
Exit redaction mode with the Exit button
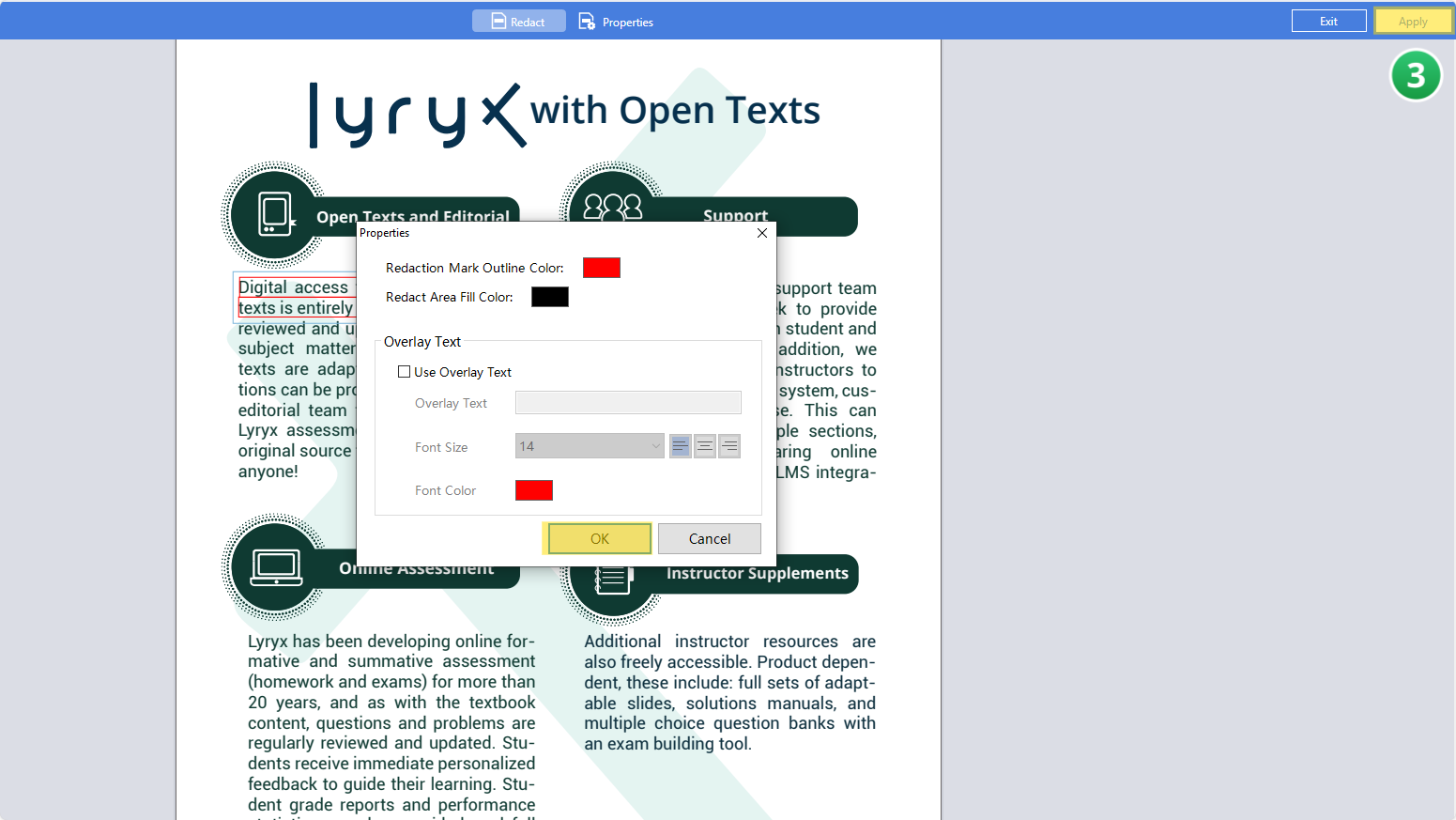[x=1328, y=21]
